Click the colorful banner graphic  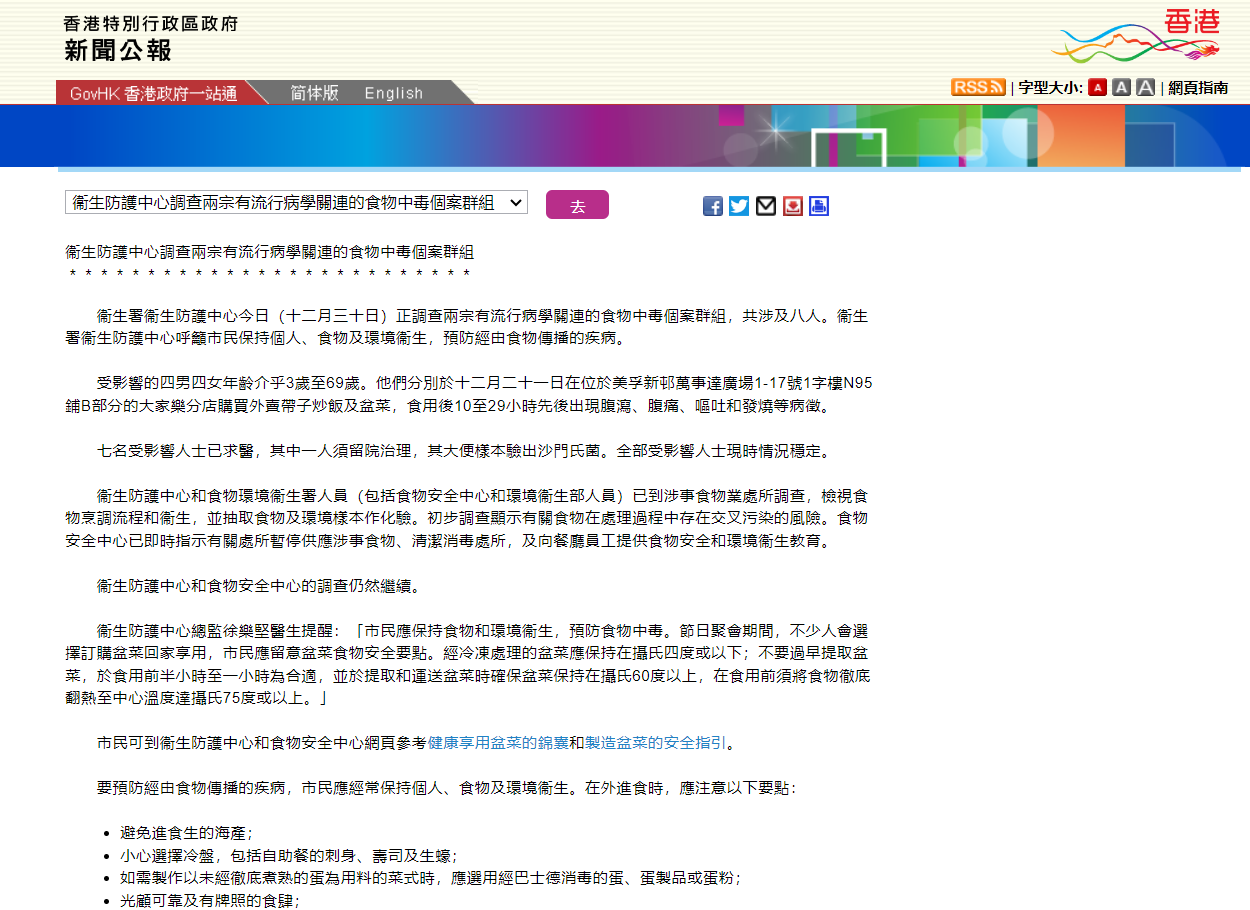coord(625,137)
